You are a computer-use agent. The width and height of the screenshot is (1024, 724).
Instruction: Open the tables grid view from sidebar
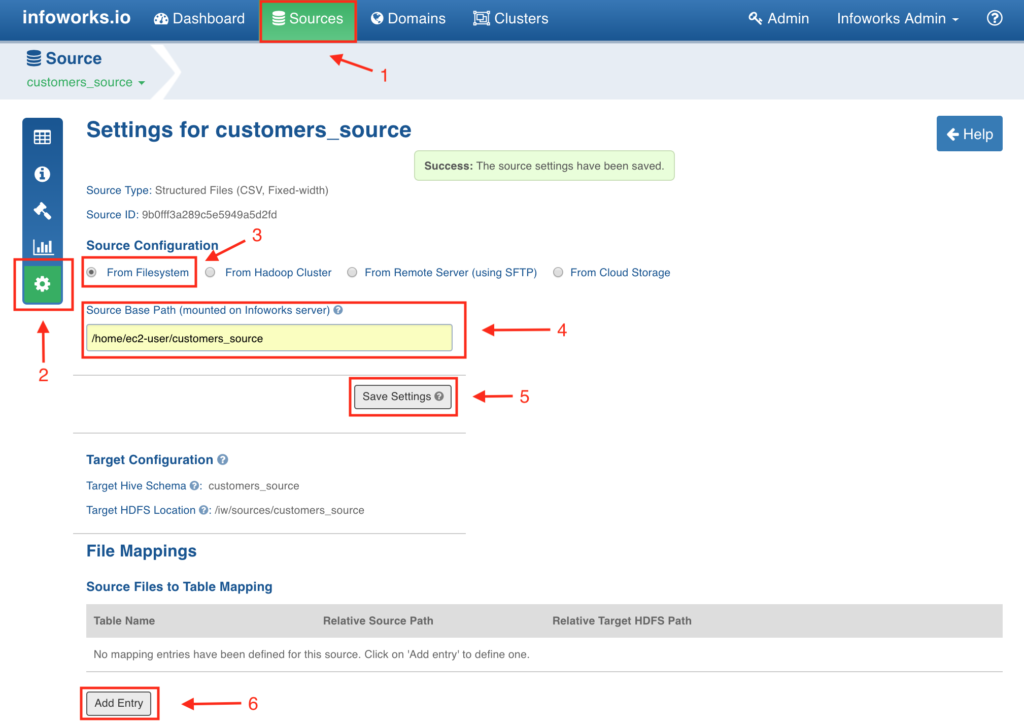click(42, 136)
